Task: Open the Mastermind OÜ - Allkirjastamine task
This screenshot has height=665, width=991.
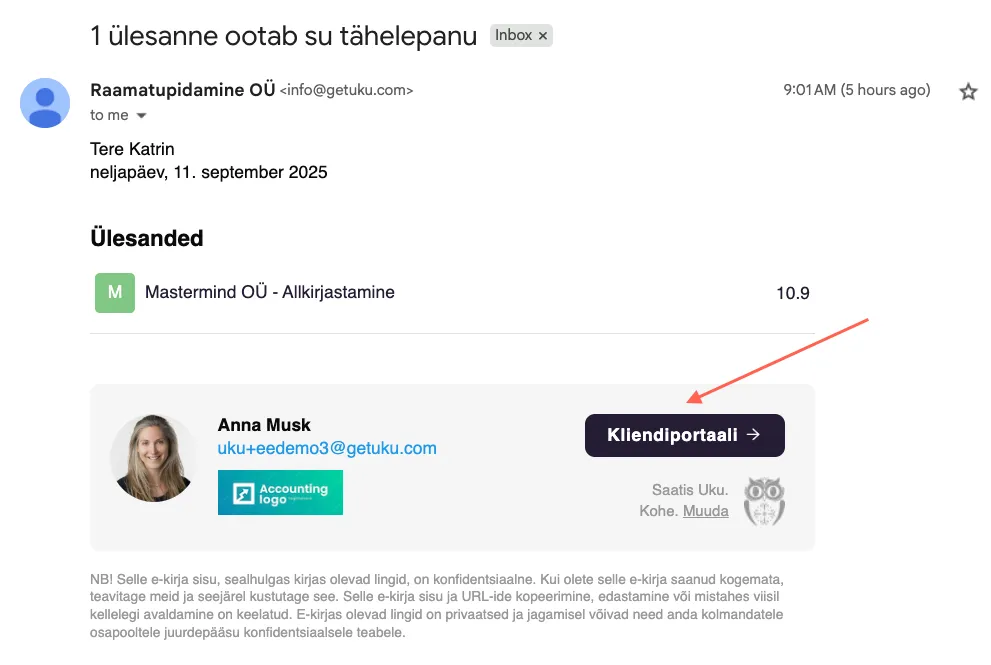Action: coord(270,293)
